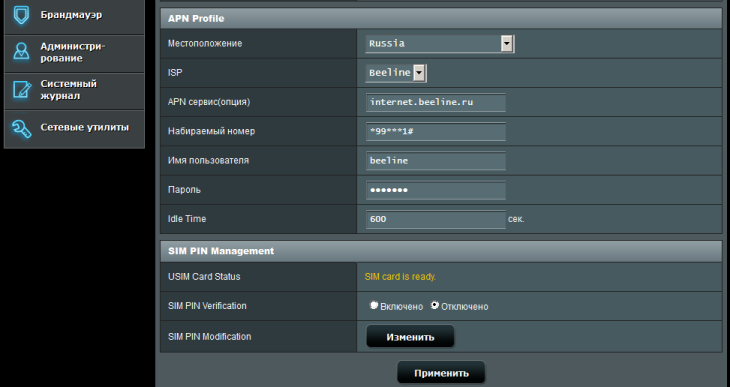Click the Firewall shield icon
Image resolution: width=730 pixels, height=387 pixels.
click(21, 15)
